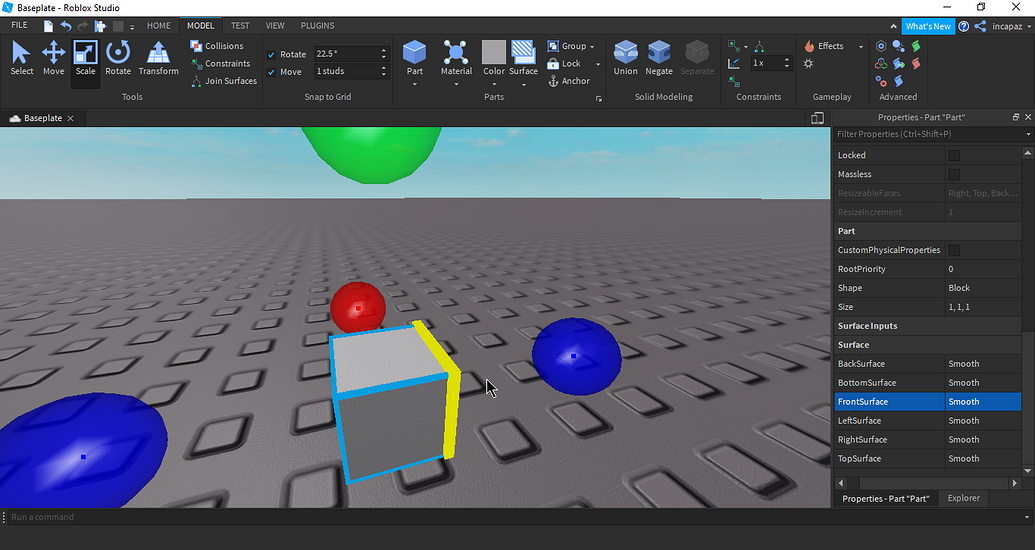Collapse the ribbon with the up arrow

(893, 26)
